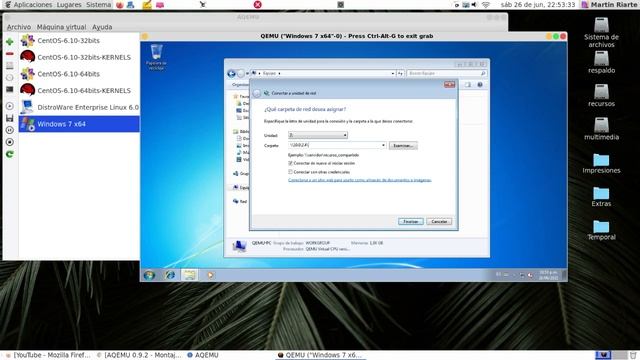Click the Cancelar button
The height and width of the screenshot is (360, 640).
[439, 222]
